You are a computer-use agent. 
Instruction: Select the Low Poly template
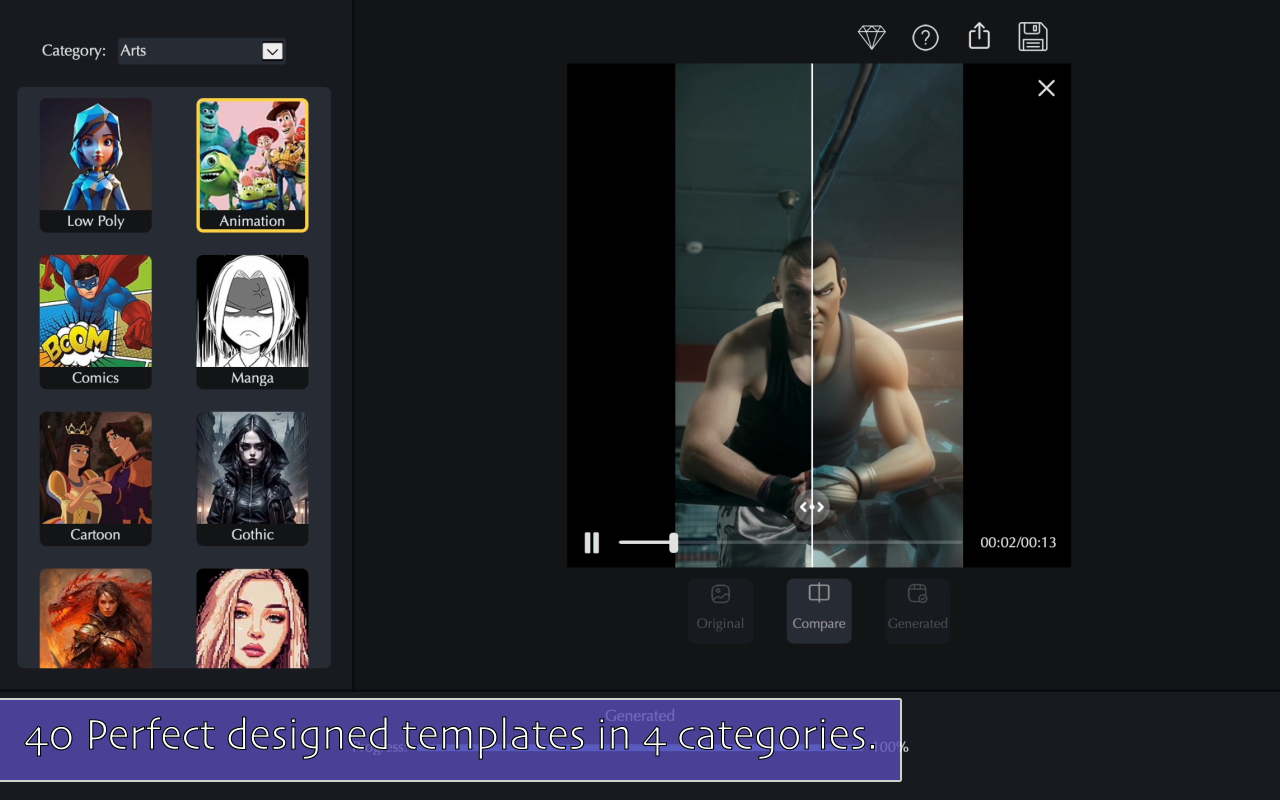(96, 165)
